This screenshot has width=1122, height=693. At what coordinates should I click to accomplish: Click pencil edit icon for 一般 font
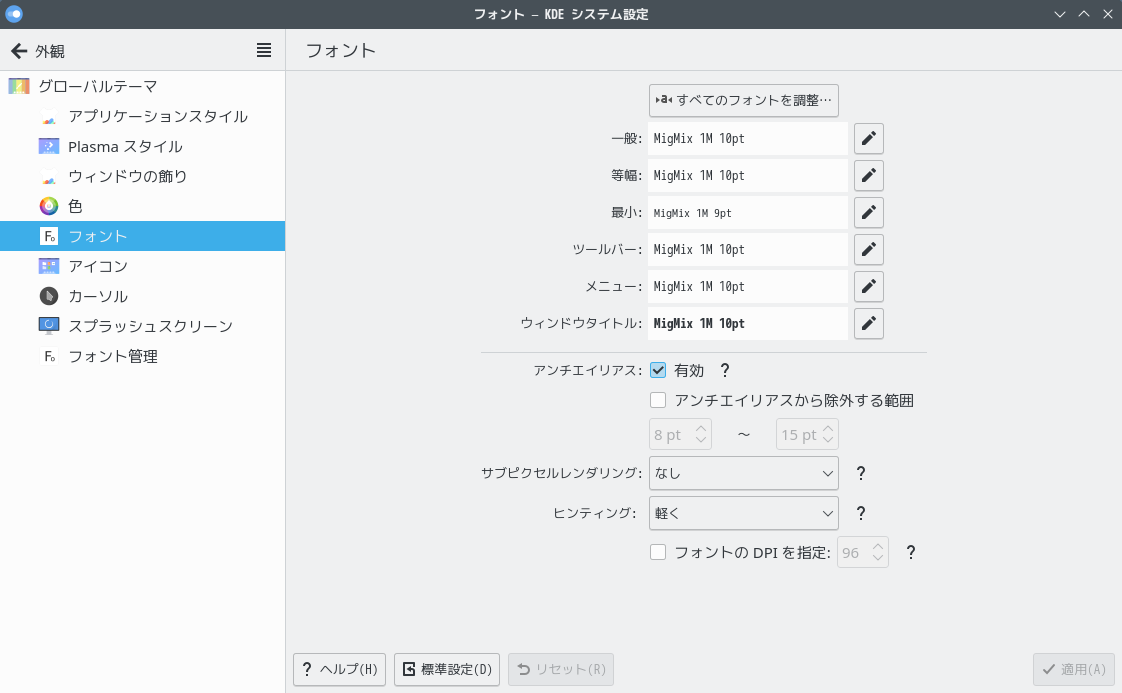click(x=868, y=139)
